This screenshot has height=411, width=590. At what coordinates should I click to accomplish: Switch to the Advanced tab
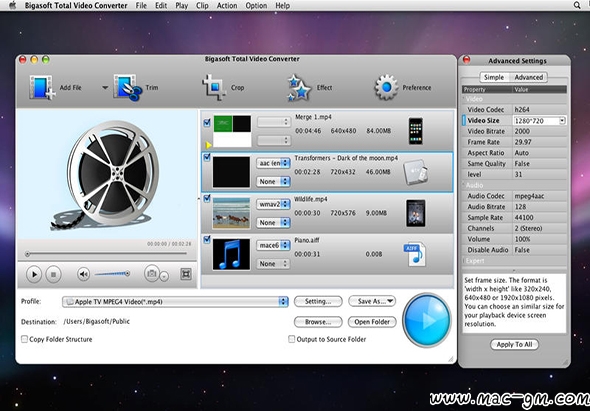(528, 77)
